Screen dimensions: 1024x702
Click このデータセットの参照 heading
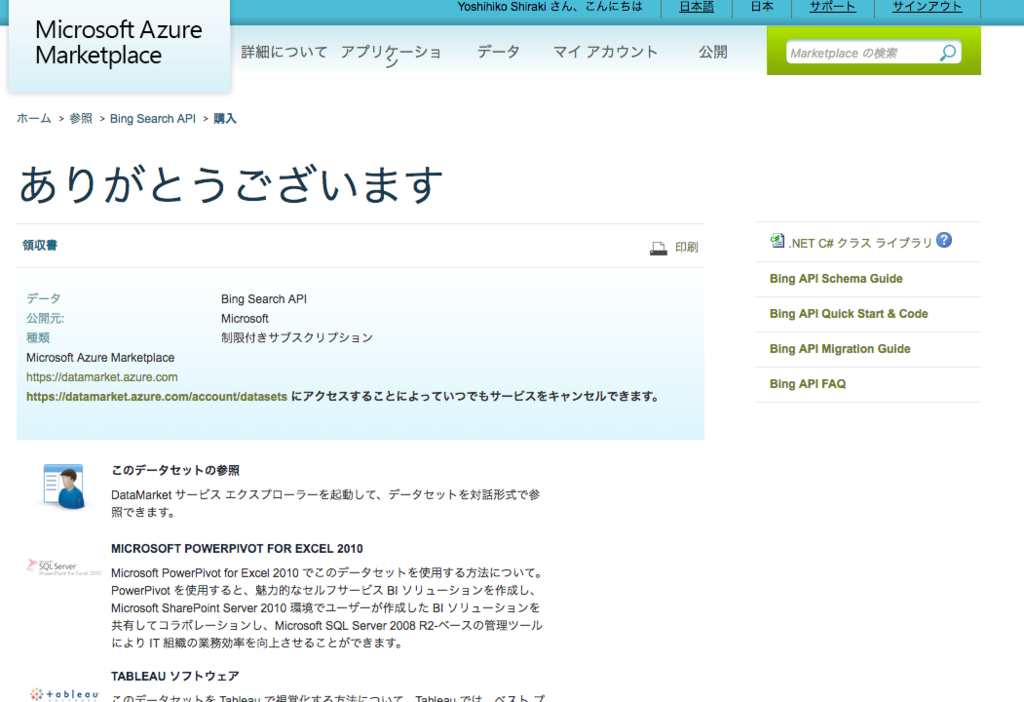(175, 470)
